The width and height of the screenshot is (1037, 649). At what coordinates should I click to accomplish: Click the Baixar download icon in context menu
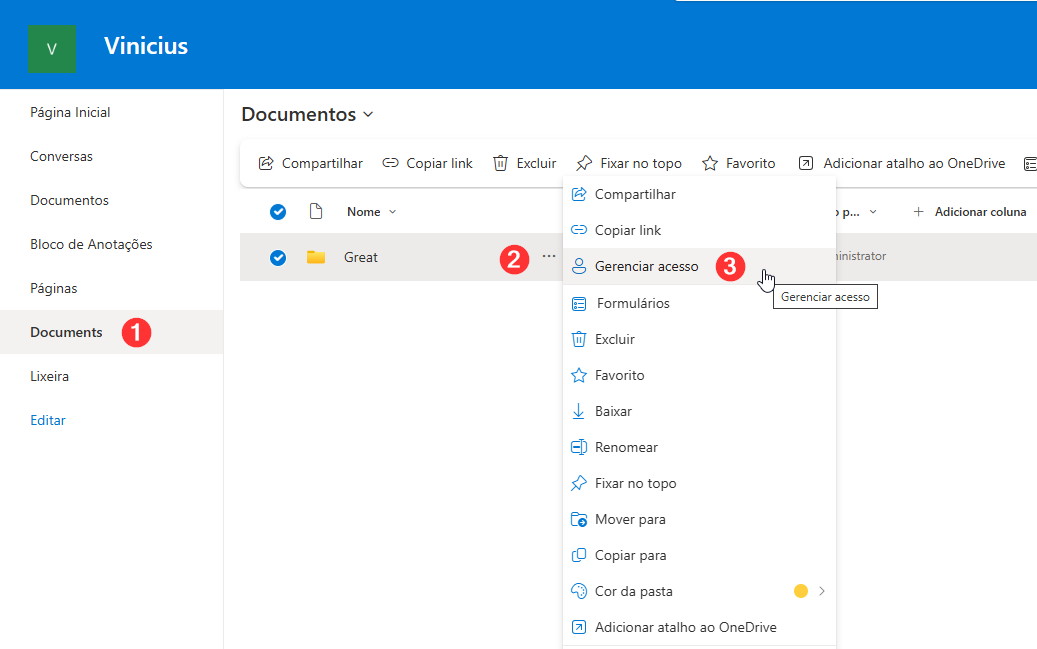coord(578,411)
